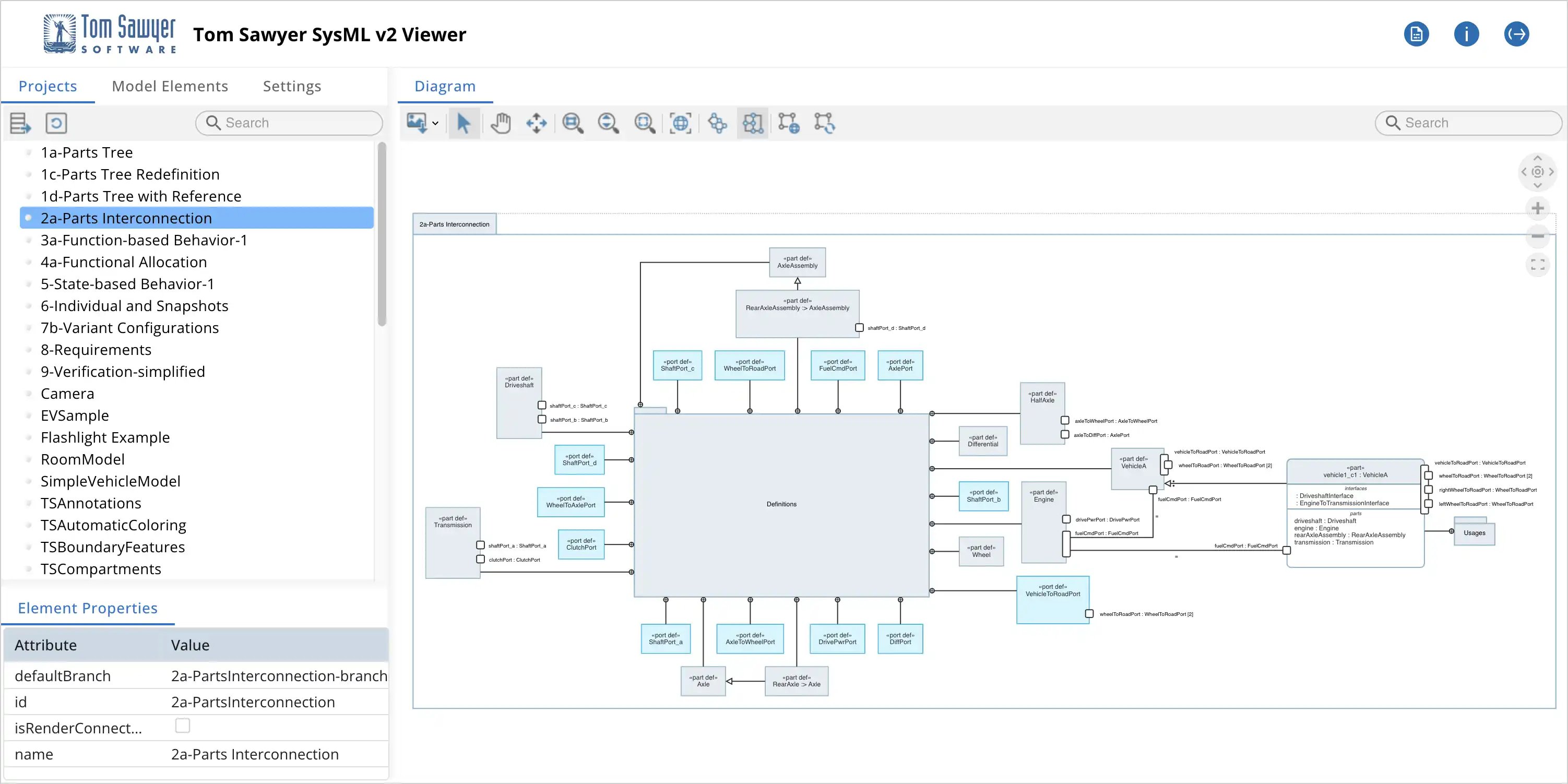Image resolution: width=1568 pixels, height=784 pixels.
Task: Select the Diagram tab
Action: pos(445,86)
